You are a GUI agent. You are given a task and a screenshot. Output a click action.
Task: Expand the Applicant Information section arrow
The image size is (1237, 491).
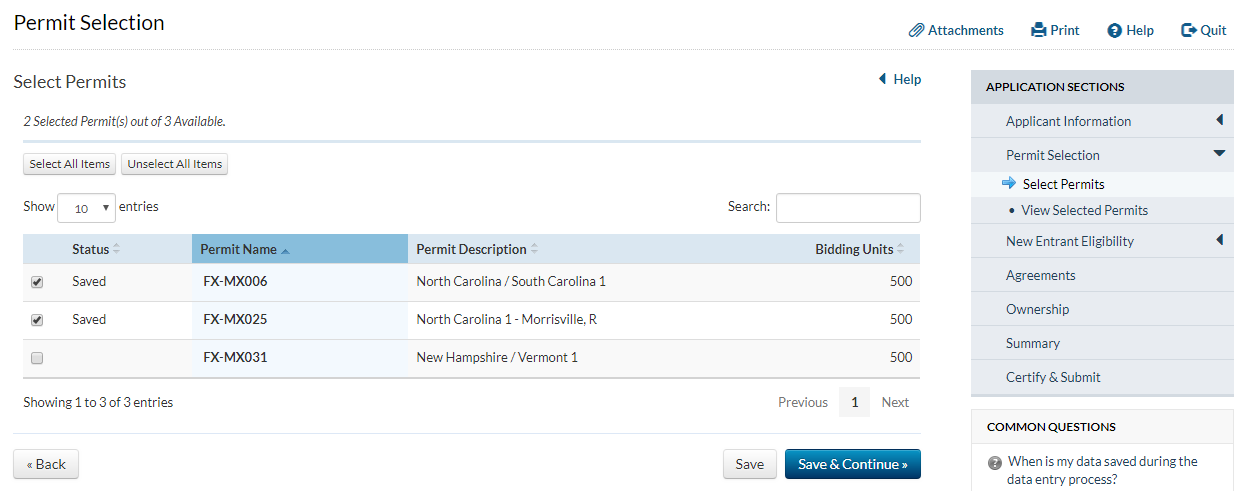click(x=1219, y=121)
